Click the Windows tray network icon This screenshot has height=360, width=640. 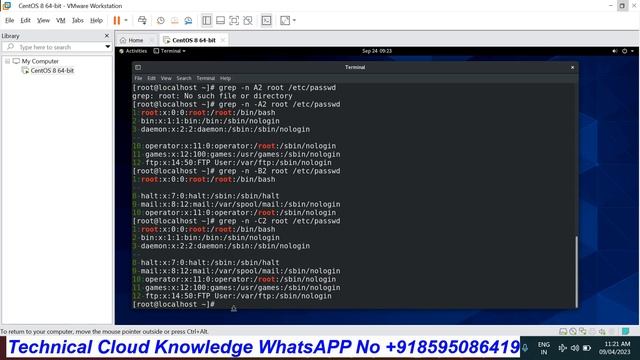(562, 348)
